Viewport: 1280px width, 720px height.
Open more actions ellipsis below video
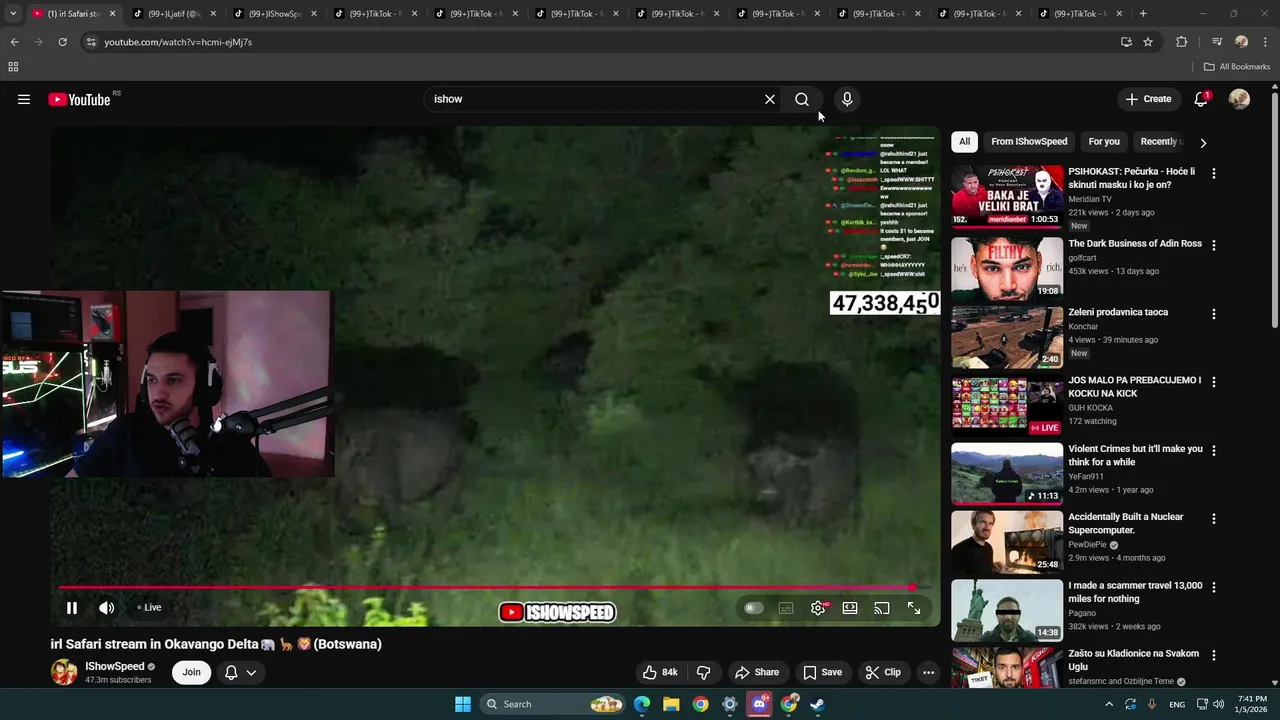click(928, 672)
